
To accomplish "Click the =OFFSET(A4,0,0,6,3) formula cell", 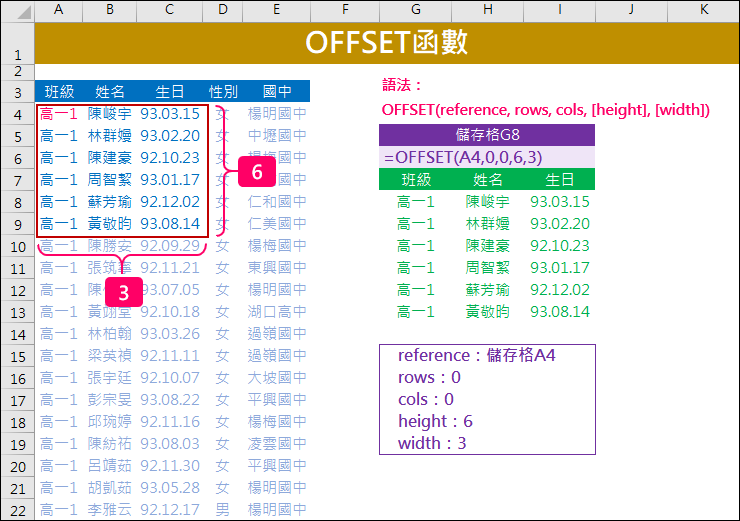I will click(487, 157).
